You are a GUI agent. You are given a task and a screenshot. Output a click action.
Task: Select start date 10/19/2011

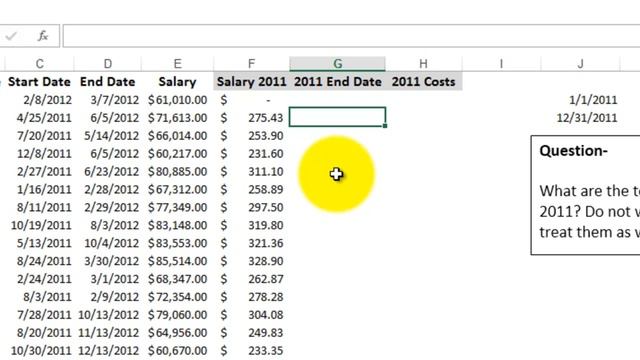39,225
